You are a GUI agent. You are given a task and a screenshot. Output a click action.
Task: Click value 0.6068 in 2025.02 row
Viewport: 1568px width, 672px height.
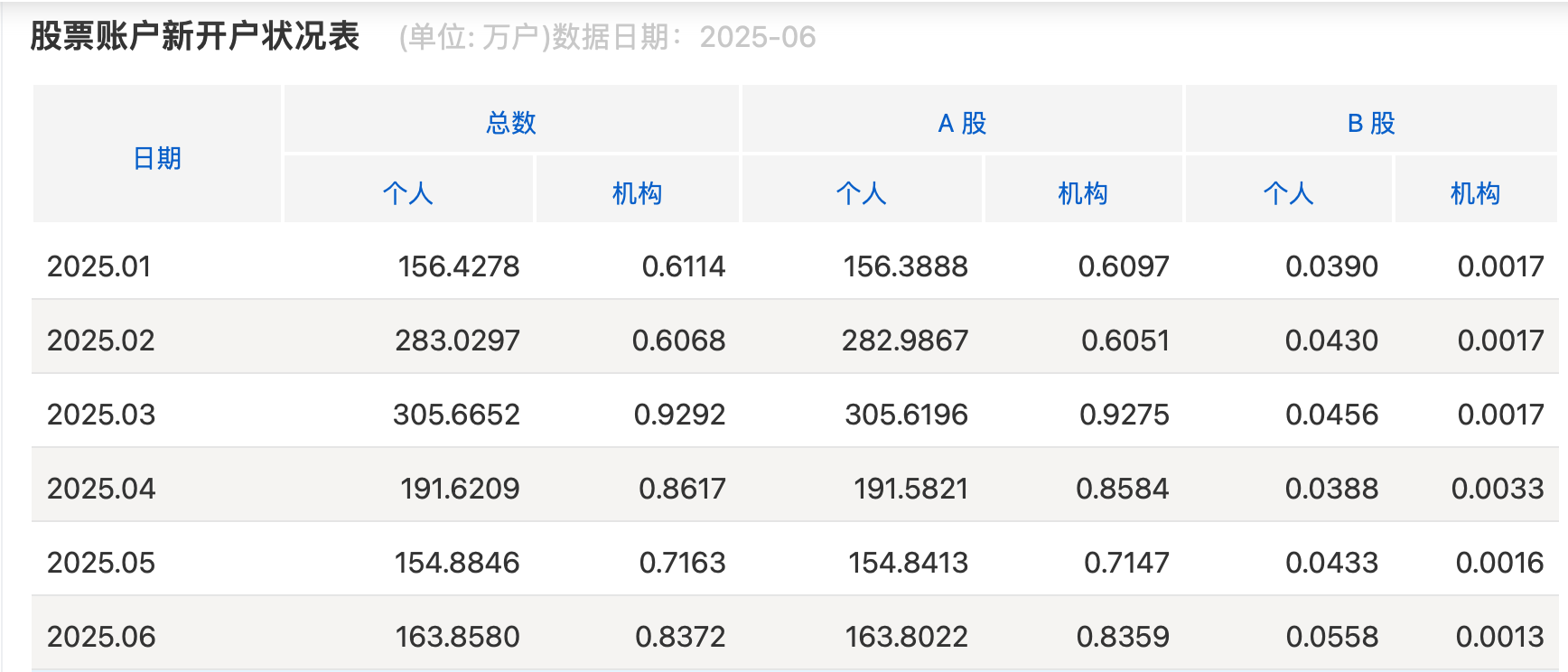679,341
